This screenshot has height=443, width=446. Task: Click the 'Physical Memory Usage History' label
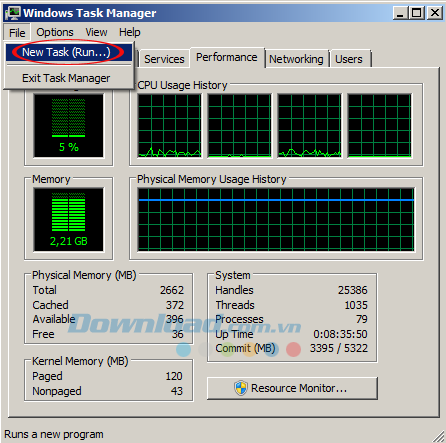212,179
